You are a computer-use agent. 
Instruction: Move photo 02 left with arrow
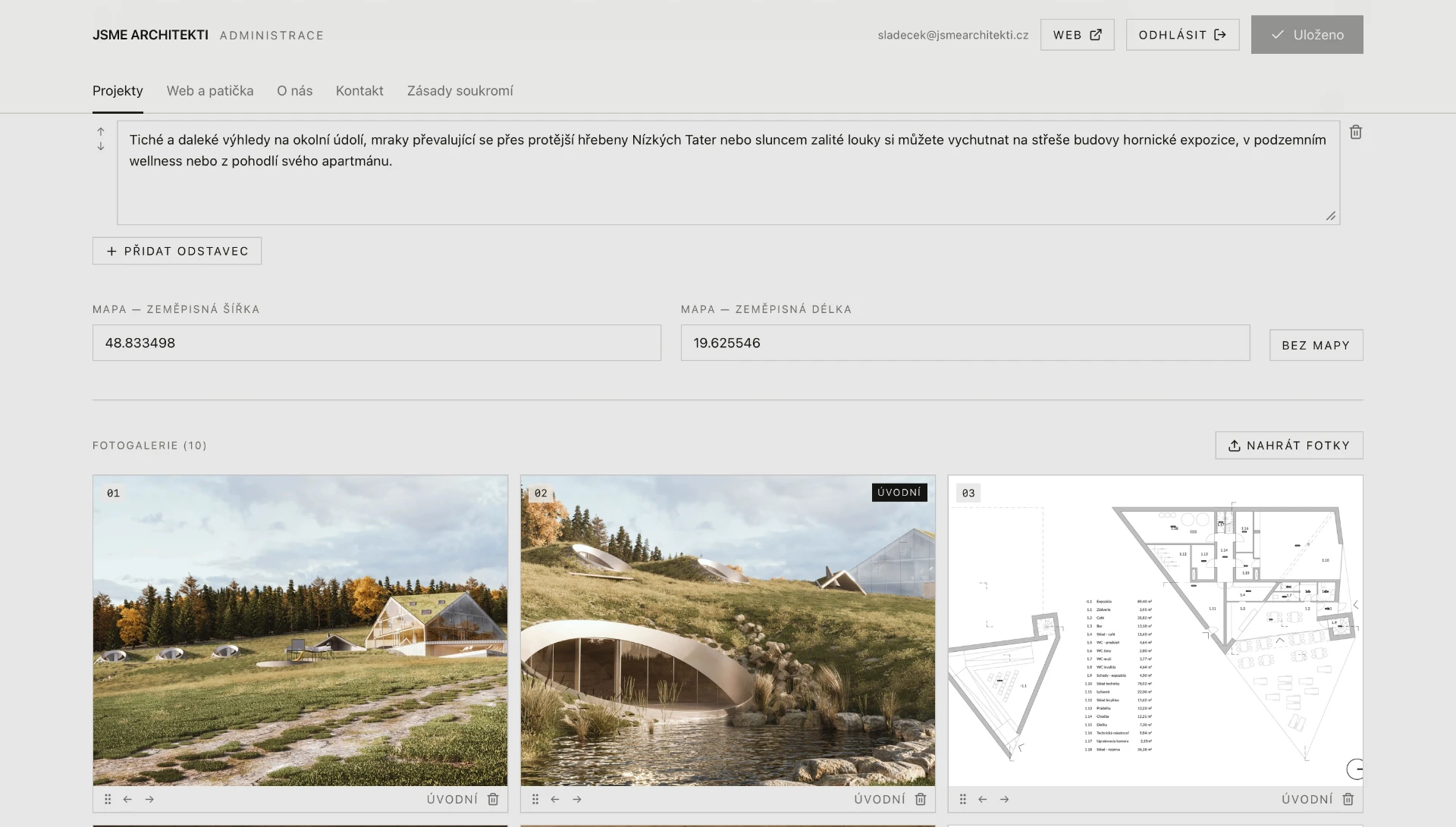(x=555, y=799)
